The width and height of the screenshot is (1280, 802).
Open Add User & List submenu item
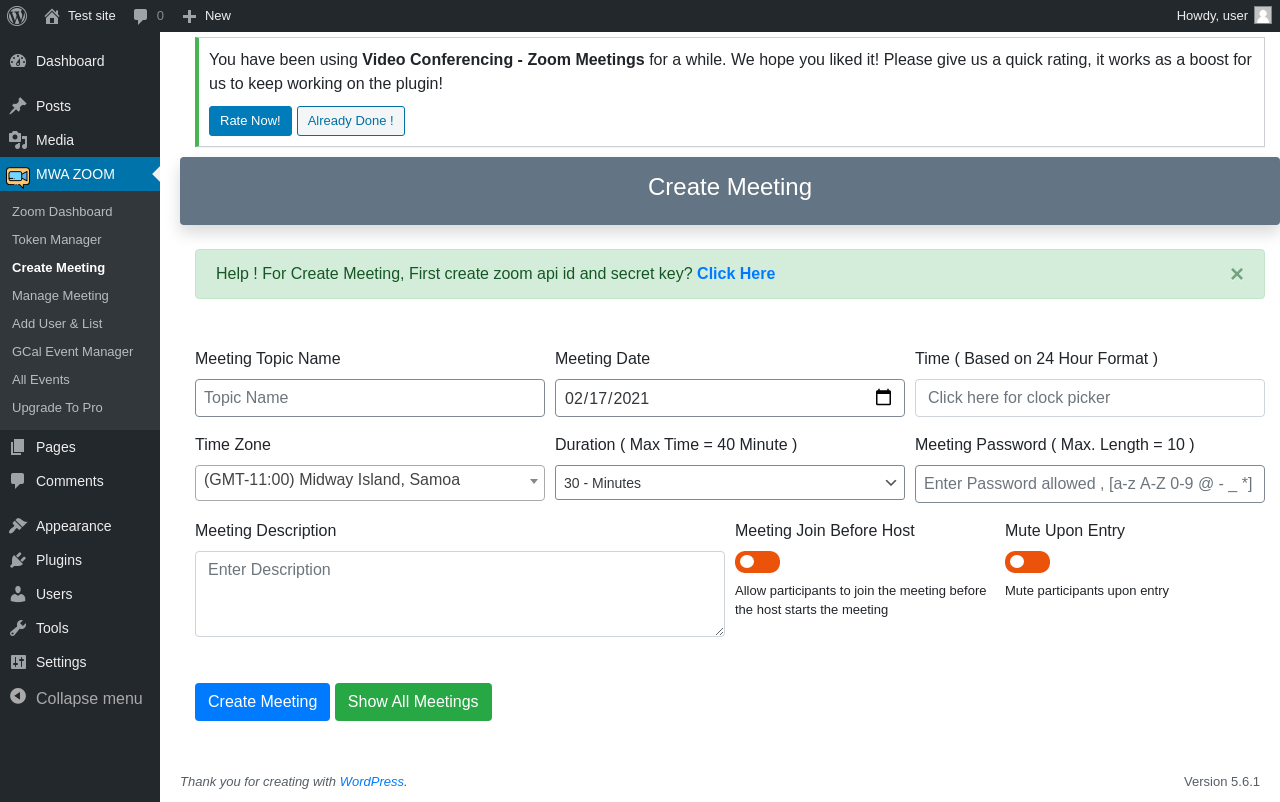click(x=57, y=324)
